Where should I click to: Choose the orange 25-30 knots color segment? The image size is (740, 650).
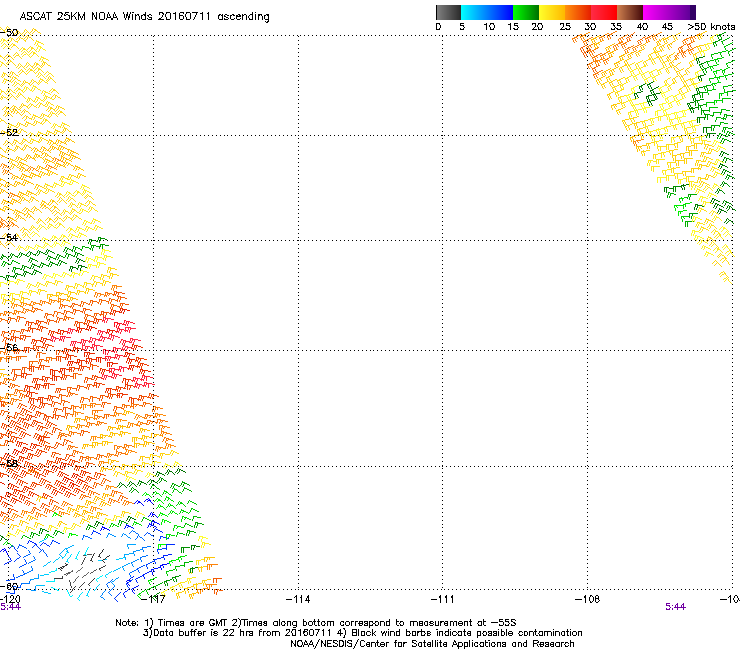578,12
